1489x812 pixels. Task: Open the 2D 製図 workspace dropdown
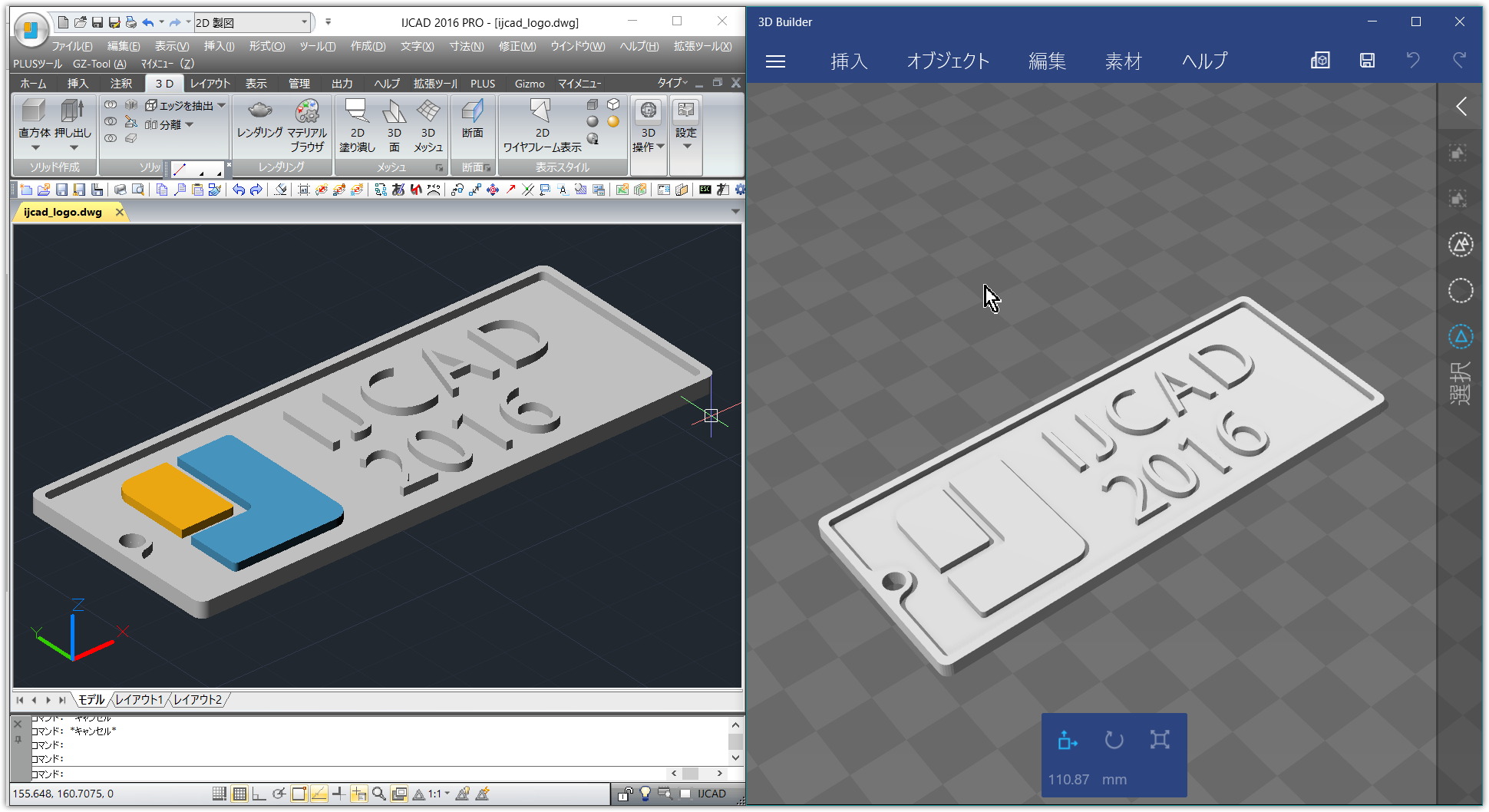click(x=253, y=22)
